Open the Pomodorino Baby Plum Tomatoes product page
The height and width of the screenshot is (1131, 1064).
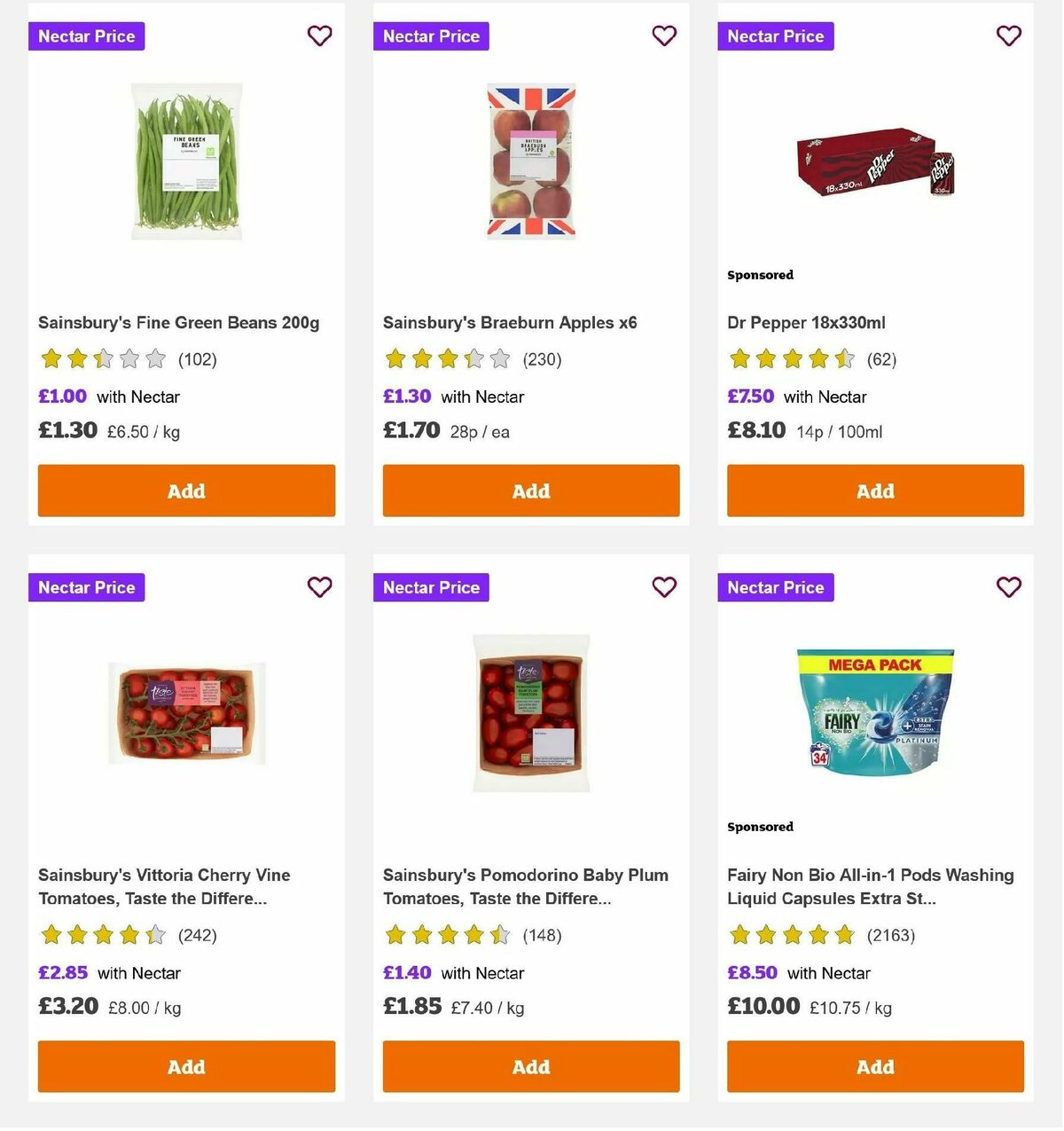pyautogui.click(x=525, y=886)
